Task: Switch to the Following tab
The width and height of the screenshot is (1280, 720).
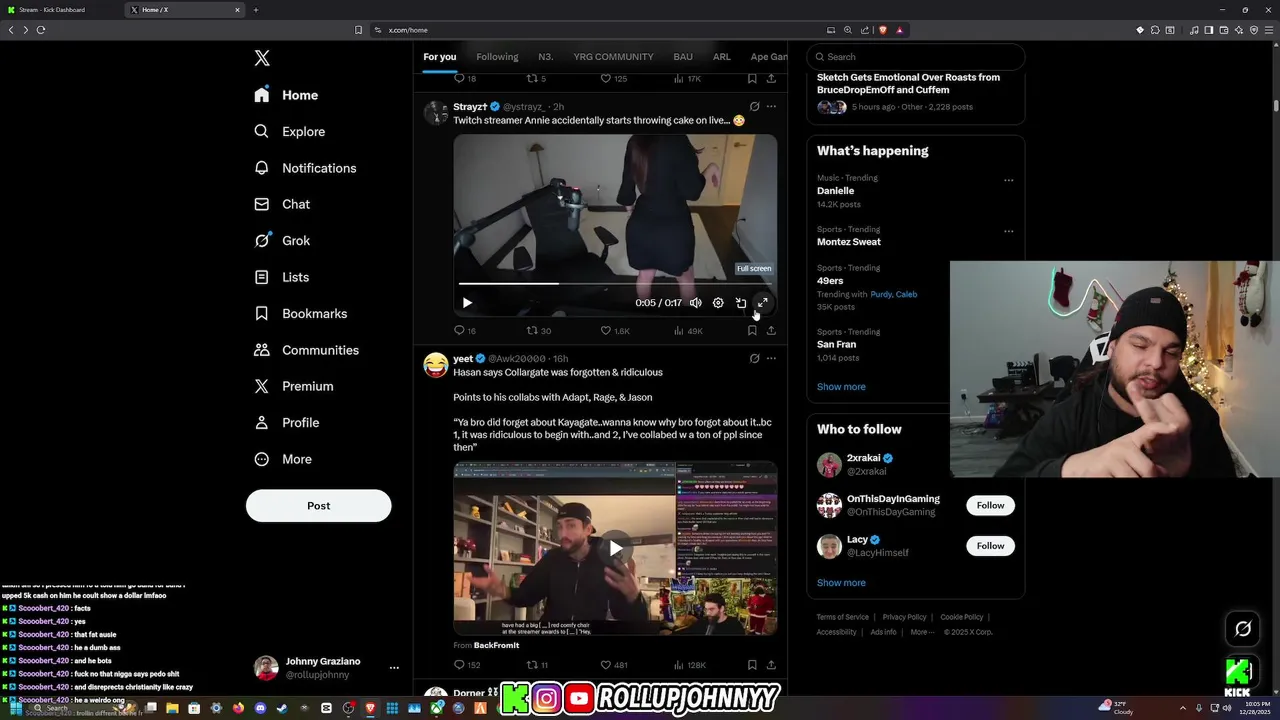Action: pos(497,57)
